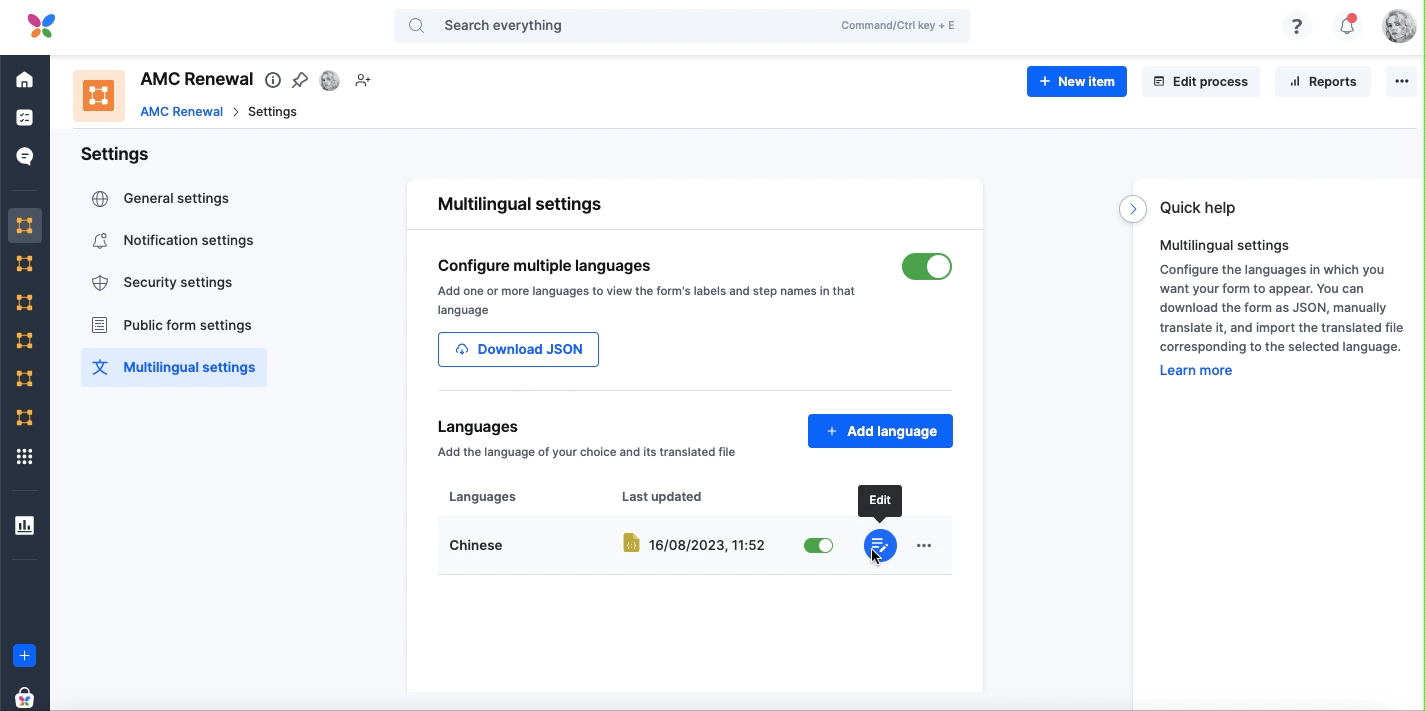The height and width of the screenshot is (711, 1425).
Task: Pin the AMC Renewal process
Action: click(x=300, y=80)
